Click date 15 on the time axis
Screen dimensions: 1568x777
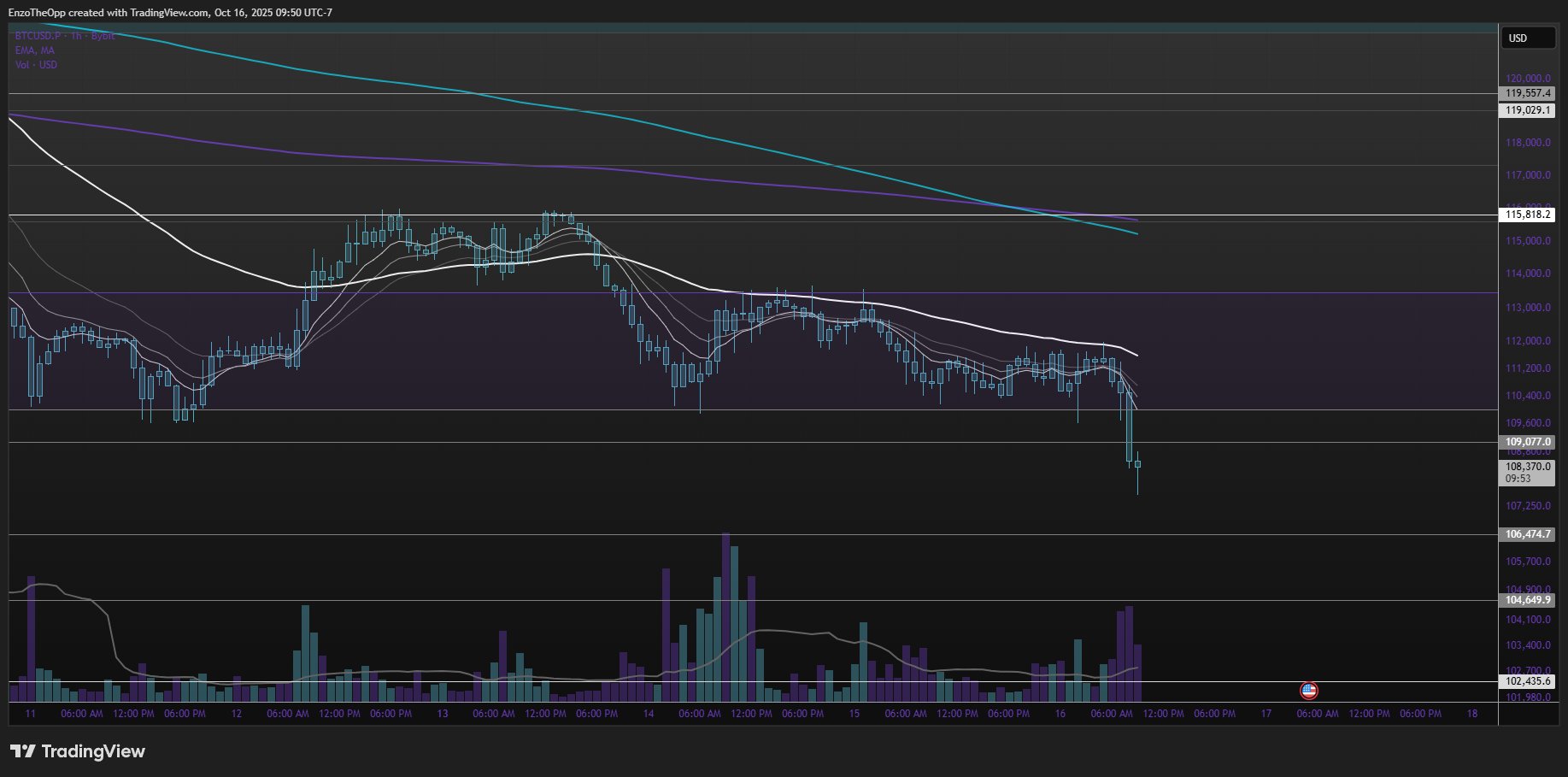[x=854, y=714]
